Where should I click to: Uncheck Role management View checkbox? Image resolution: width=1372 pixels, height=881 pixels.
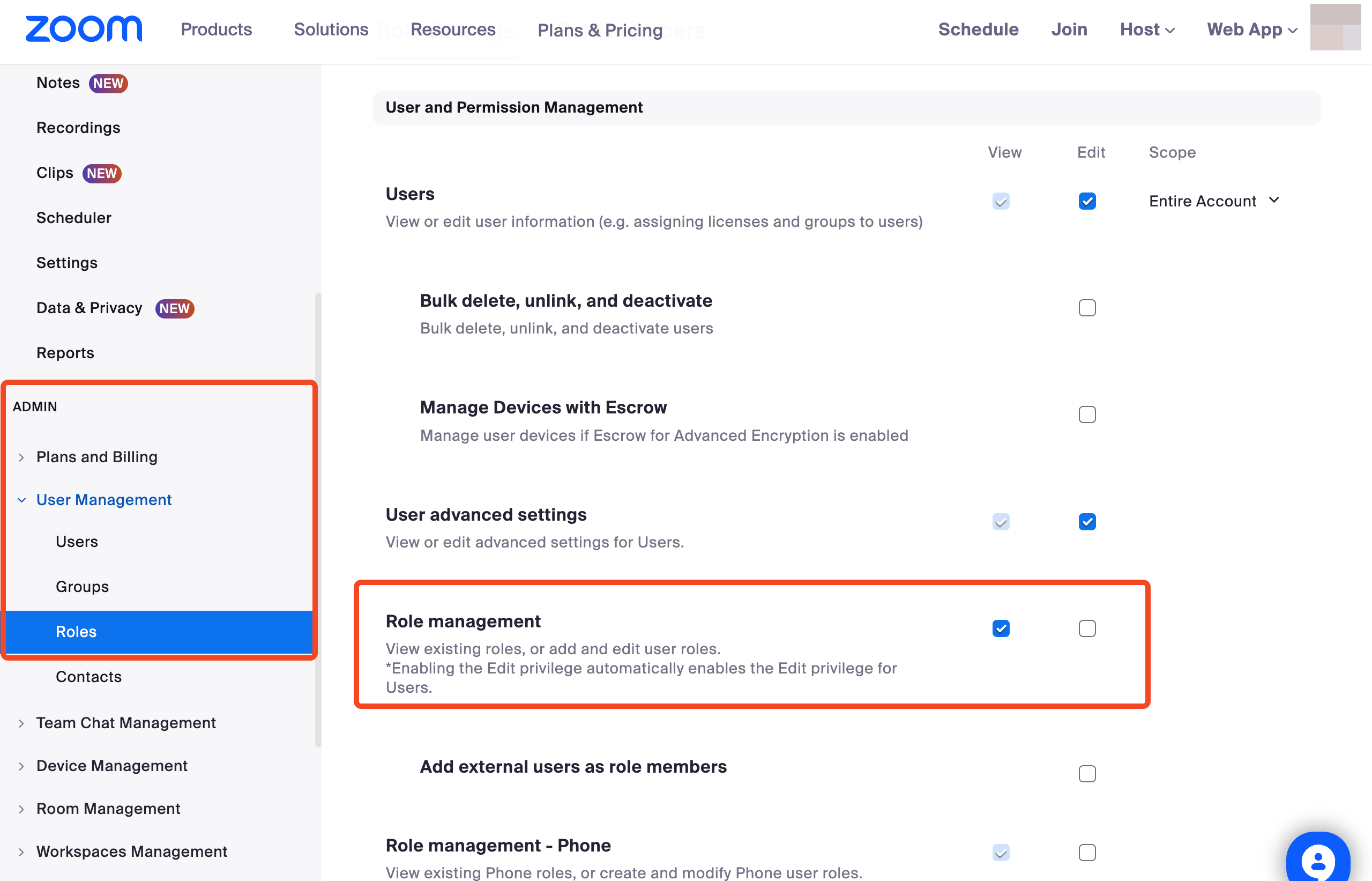(1001, 629)
